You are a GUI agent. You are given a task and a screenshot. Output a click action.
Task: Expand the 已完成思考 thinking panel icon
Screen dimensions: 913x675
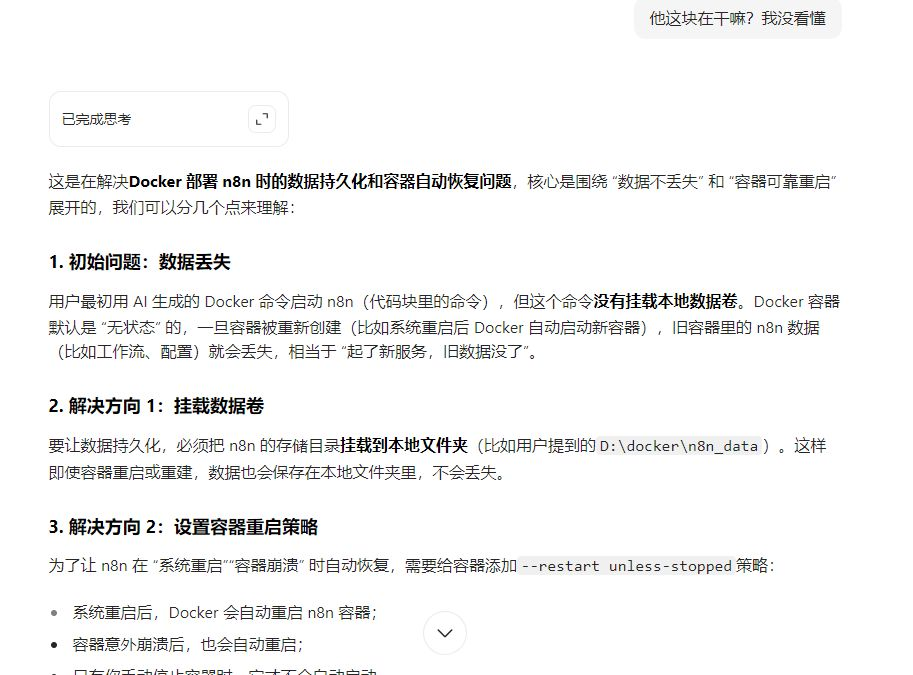tap(262, 119)
